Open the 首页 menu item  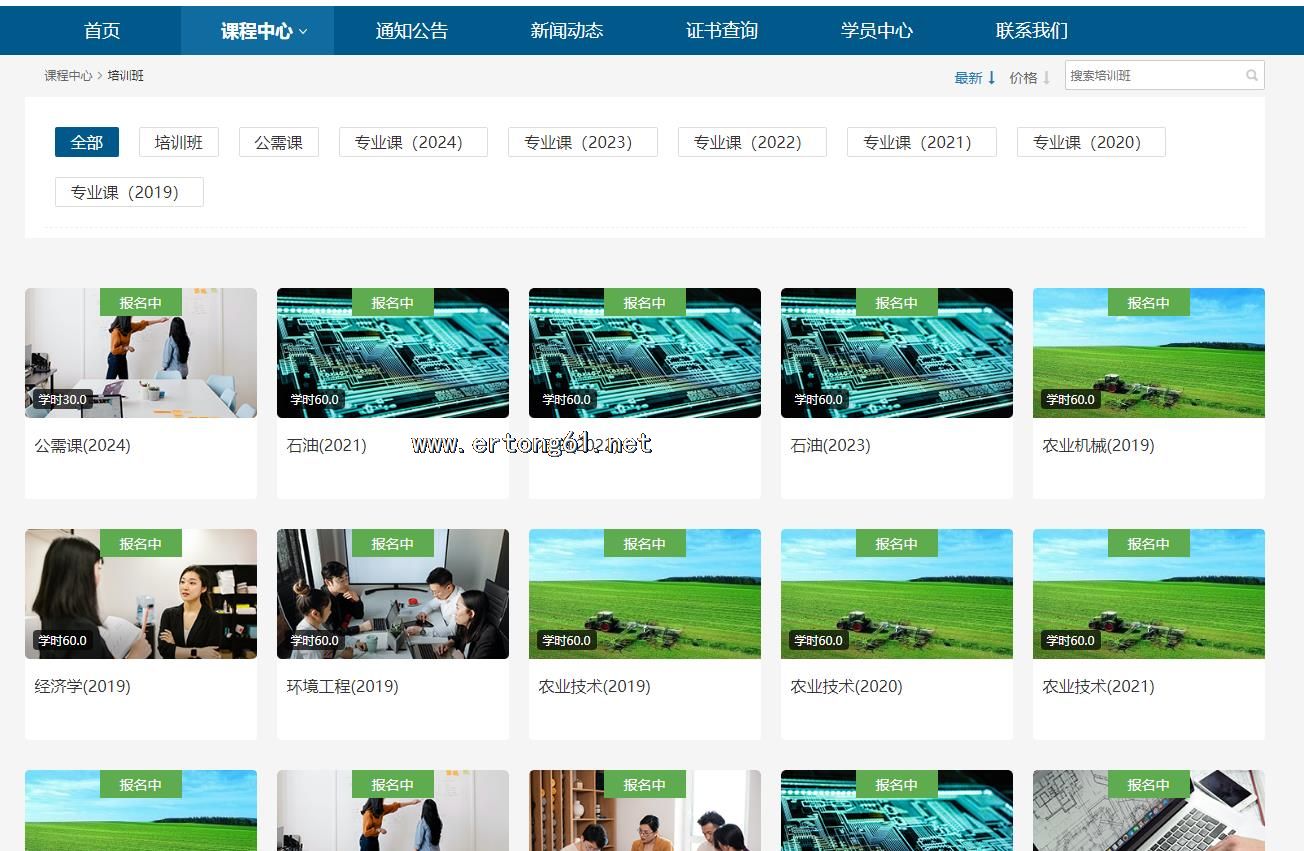(x=102, y=31)
